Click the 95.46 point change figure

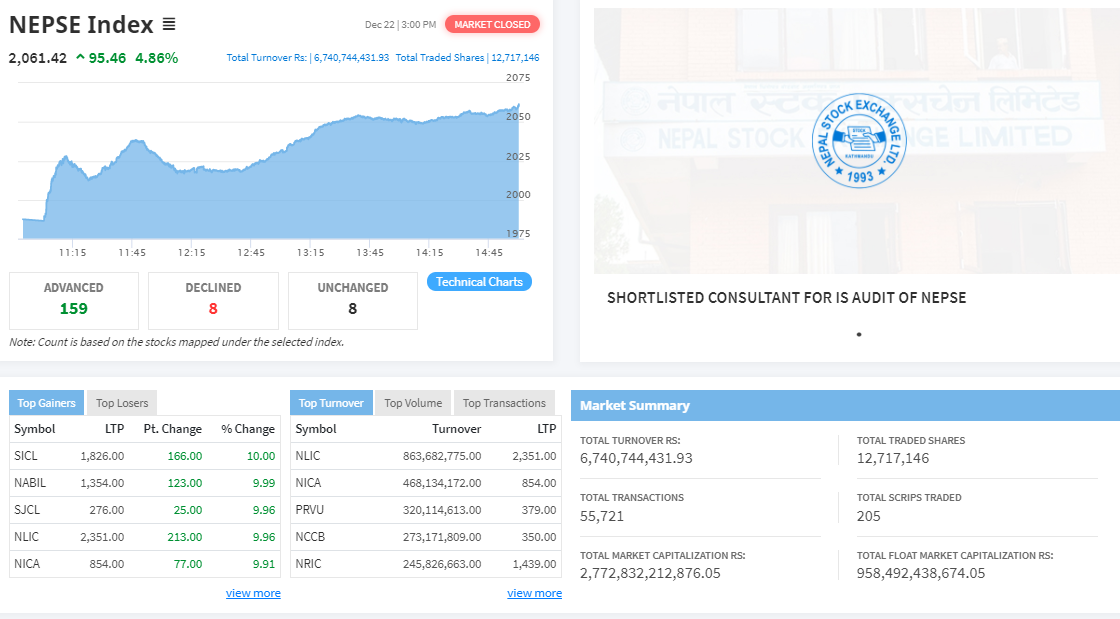click(x=107, y=58)
